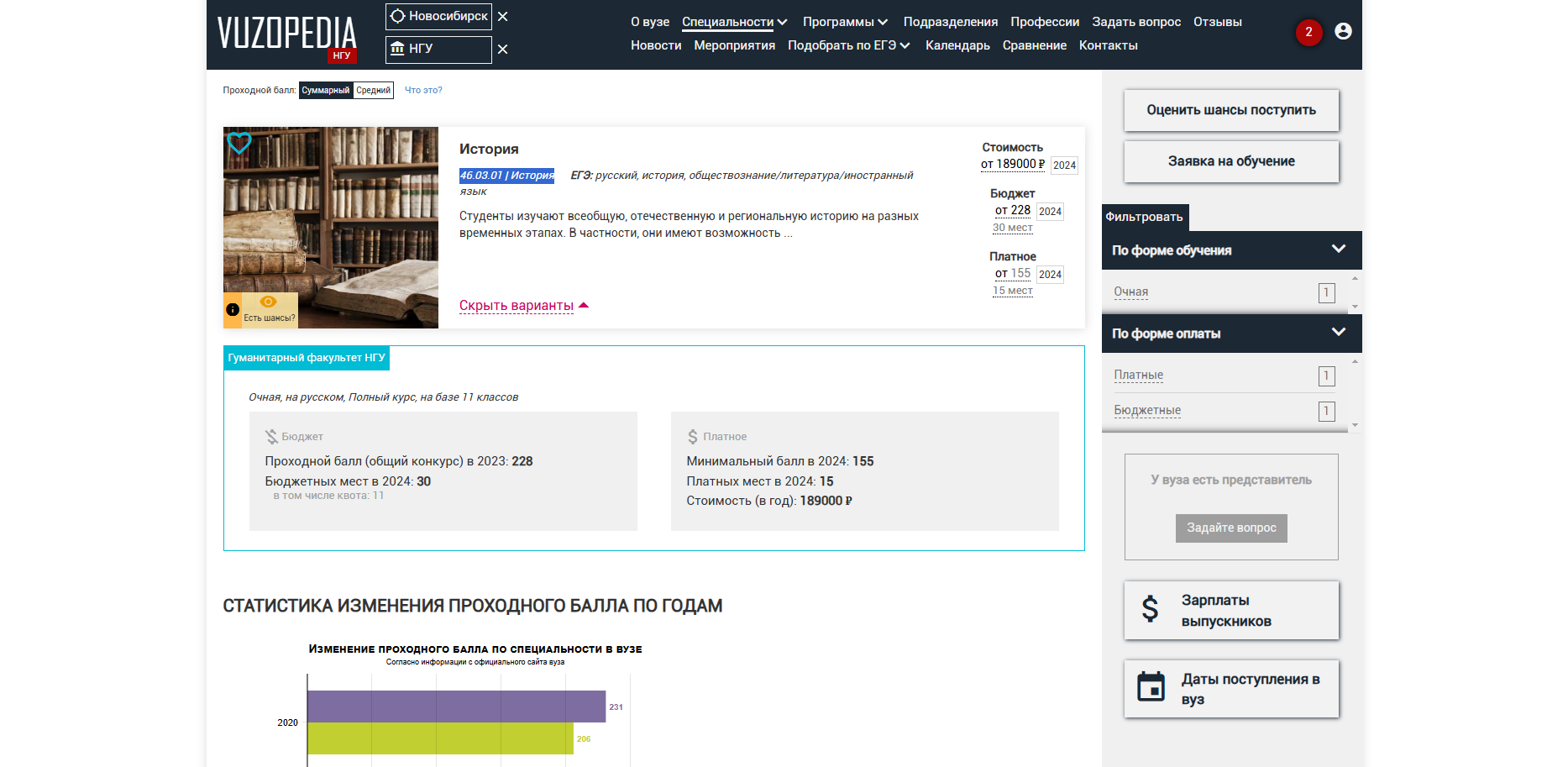The image size is (1568, 767).
Task: Click the Новосибирск location target icon
Action: pos(398,16)
